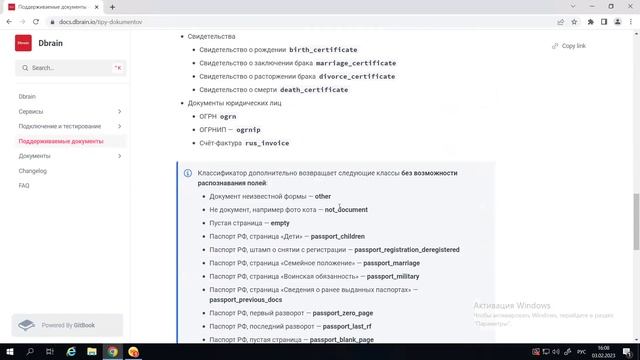
Task: Open File Explorer from the taskbar
Action: (x=92, y=352)
